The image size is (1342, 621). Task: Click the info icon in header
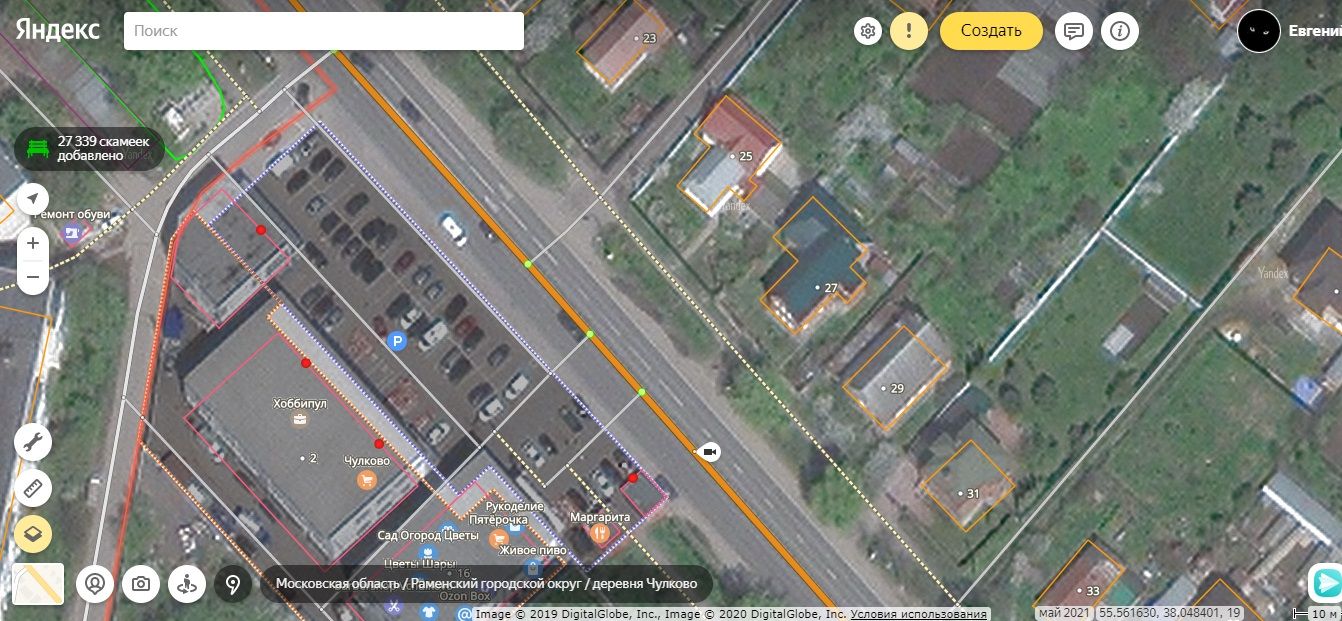point(1120,31)
